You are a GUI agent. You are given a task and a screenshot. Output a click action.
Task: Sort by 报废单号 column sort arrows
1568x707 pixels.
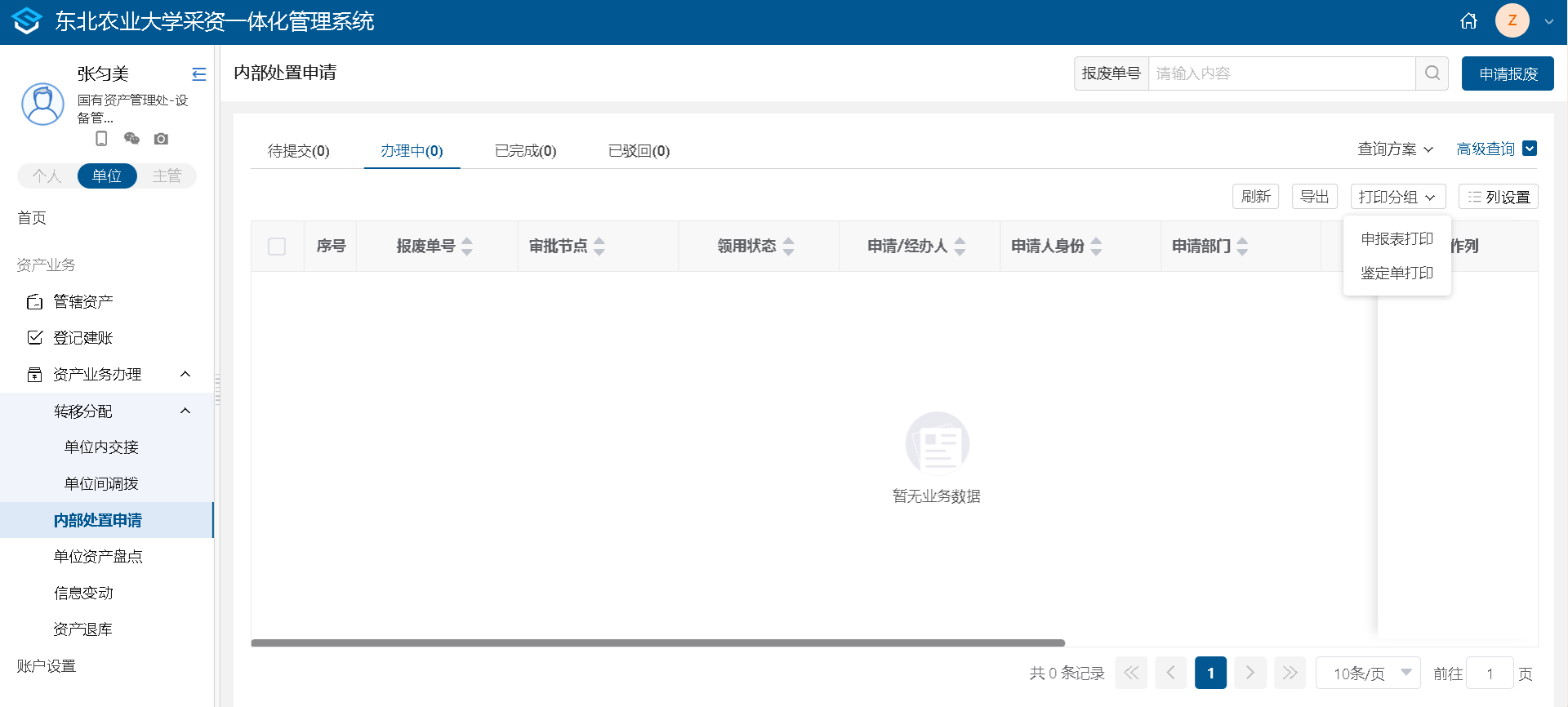[x=467, y=247]
